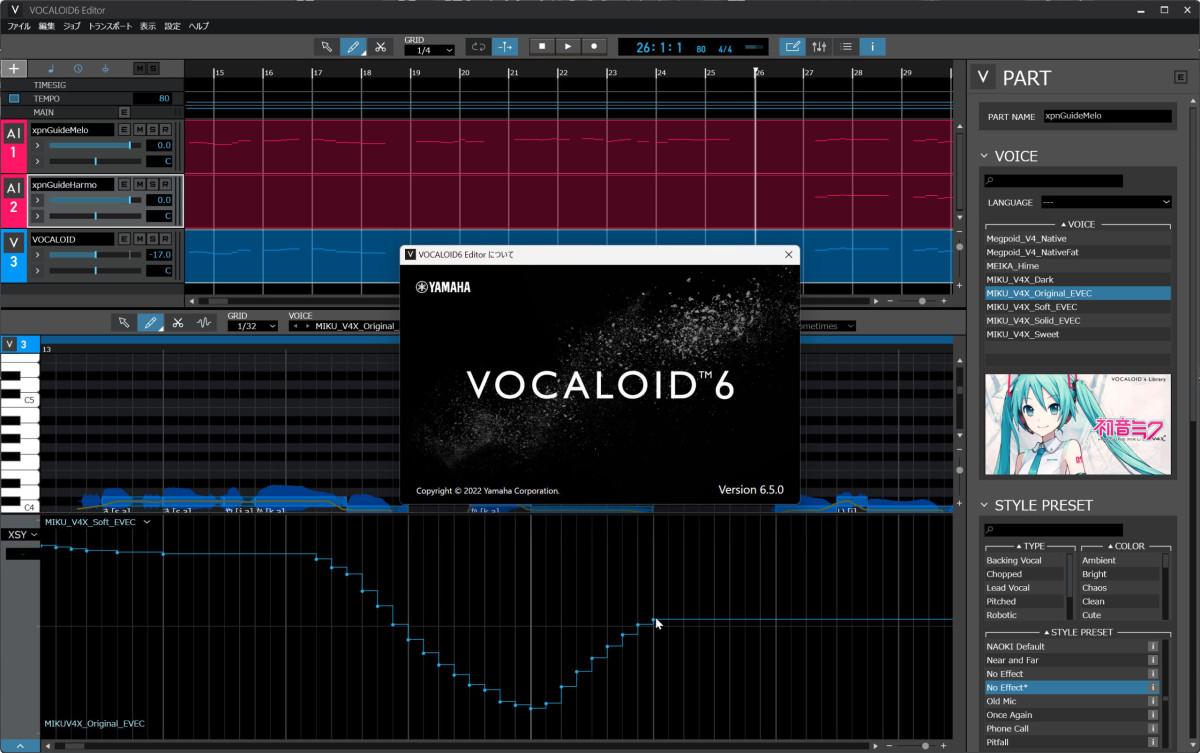Select piano roll scissors tool
The width and height of the screenshot is (1200, 753).
pyautogui.click(x=178, y=322)
